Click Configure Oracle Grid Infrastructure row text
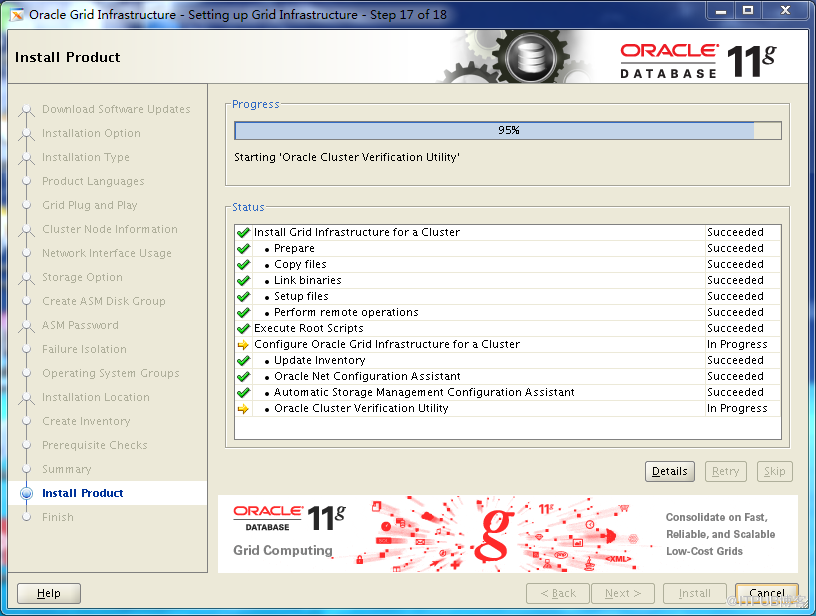816x616 pixels. tap(387, 344)
